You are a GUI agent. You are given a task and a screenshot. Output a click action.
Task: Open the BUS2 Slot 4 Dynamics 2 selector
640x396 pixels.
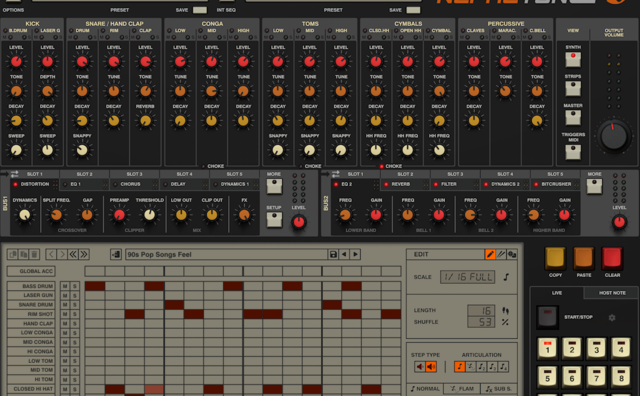(x=505, y=185)
